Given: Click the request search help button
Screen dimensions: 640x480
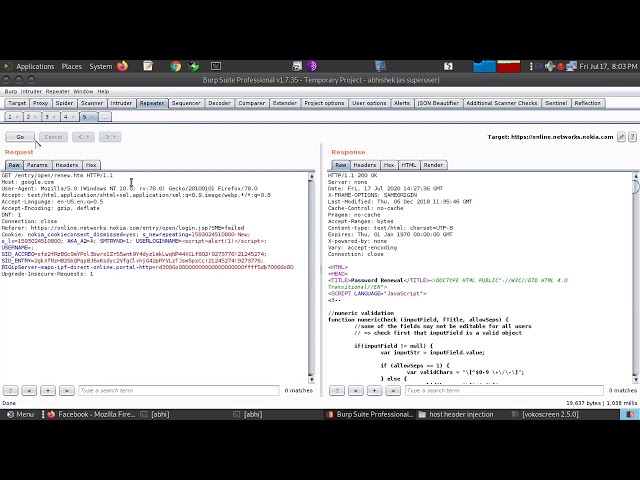Looking at the screenshot, I should coord(11,391).
